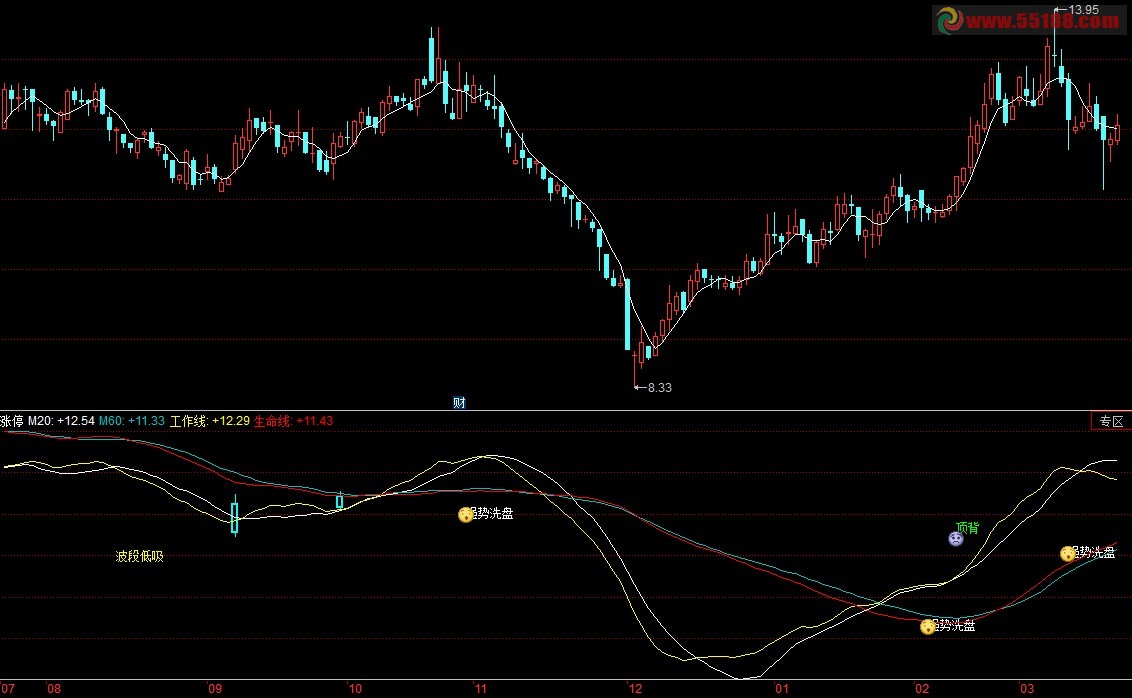Select the 工作线: +12.29 readout

(209, 421)
